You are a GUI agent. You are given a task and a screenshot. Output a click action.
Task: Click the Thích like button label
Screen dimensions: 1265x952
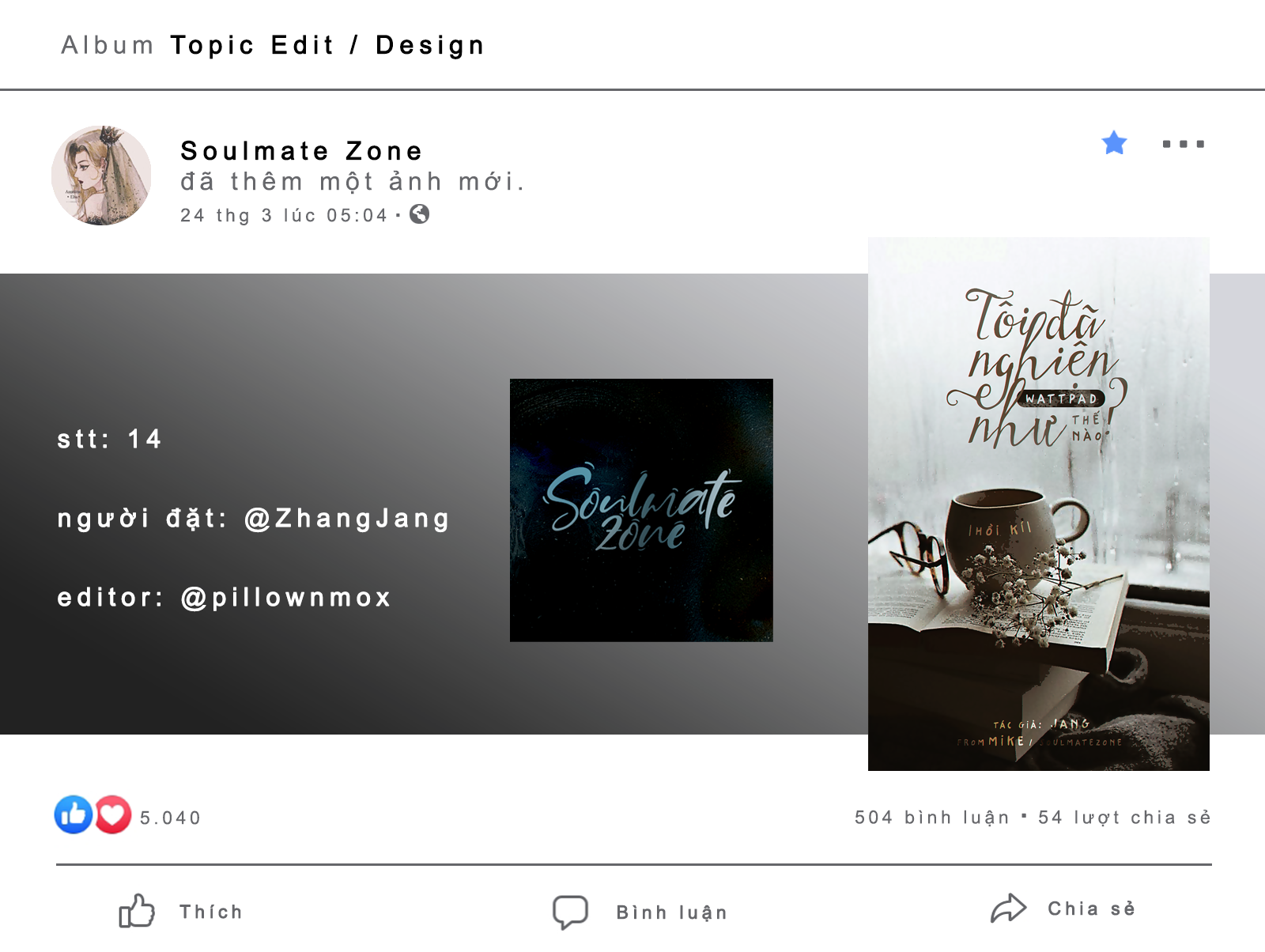click(x=211, y=912)
